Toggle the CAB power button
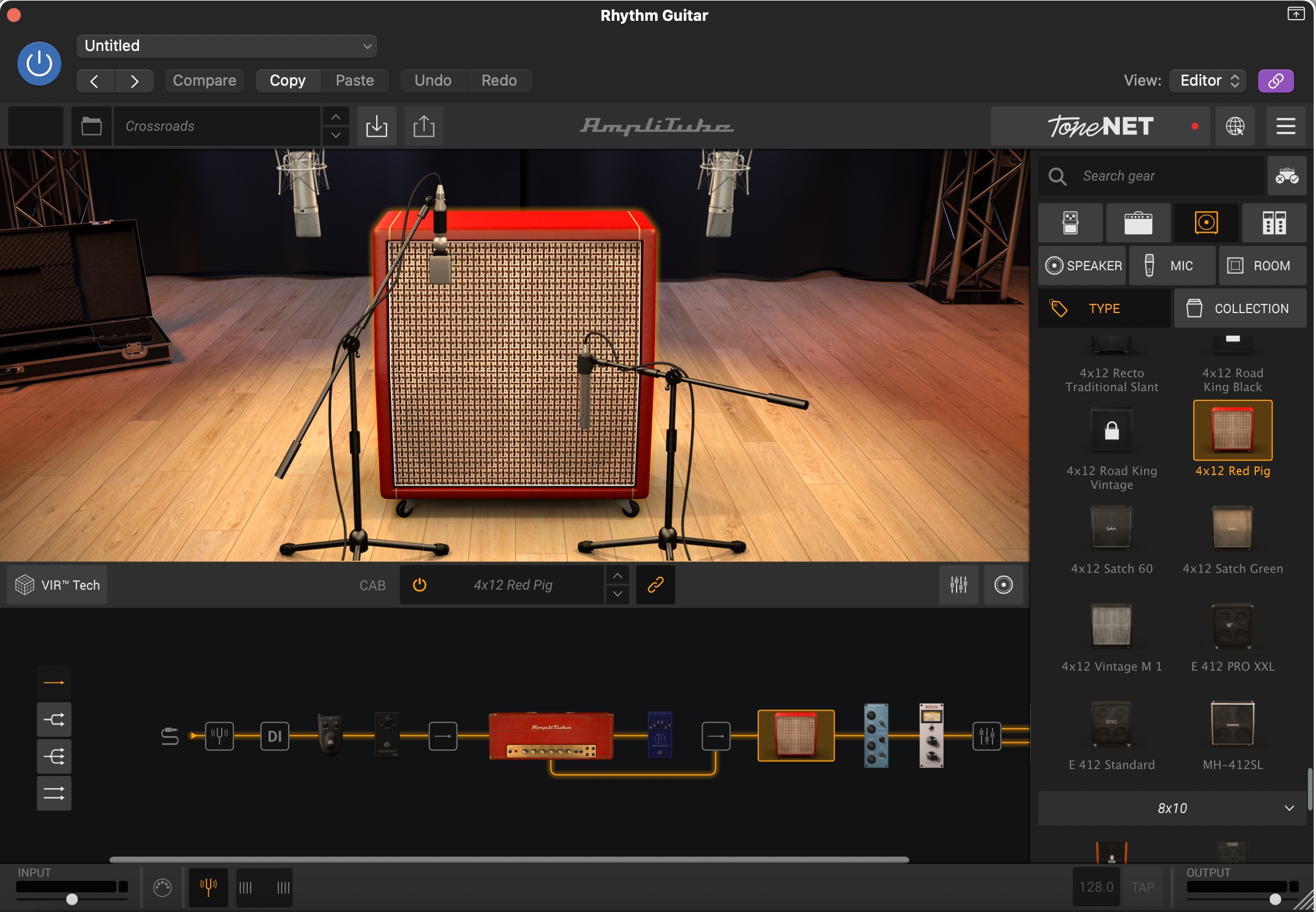The width and height of the screenshot is (1316, 912). (x=420, y=585)
